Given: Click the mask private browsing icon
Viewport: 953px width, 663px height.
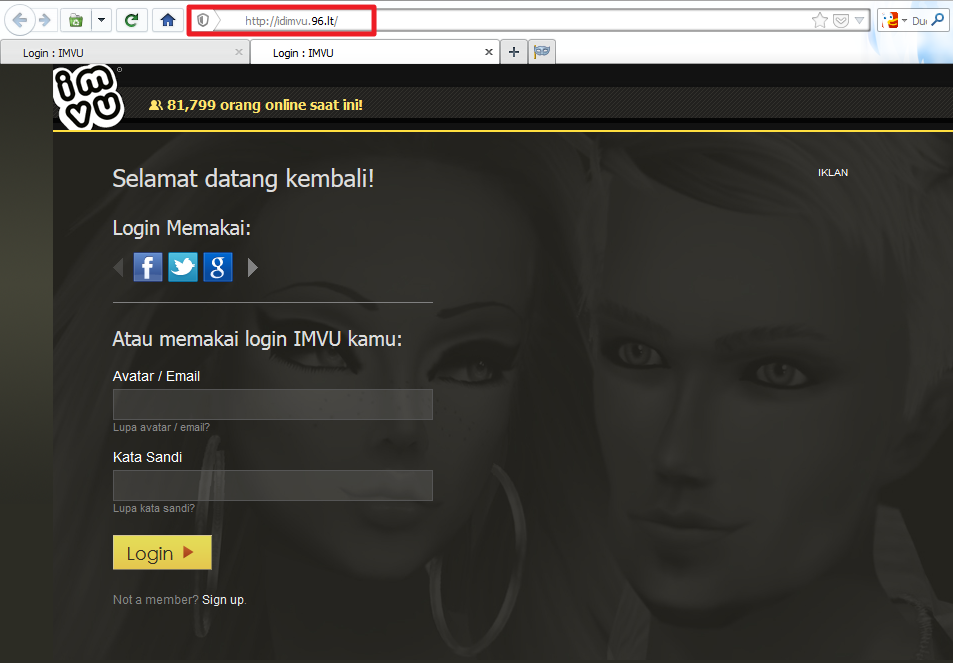Looking at the screenshot, I should click(542, 52).
